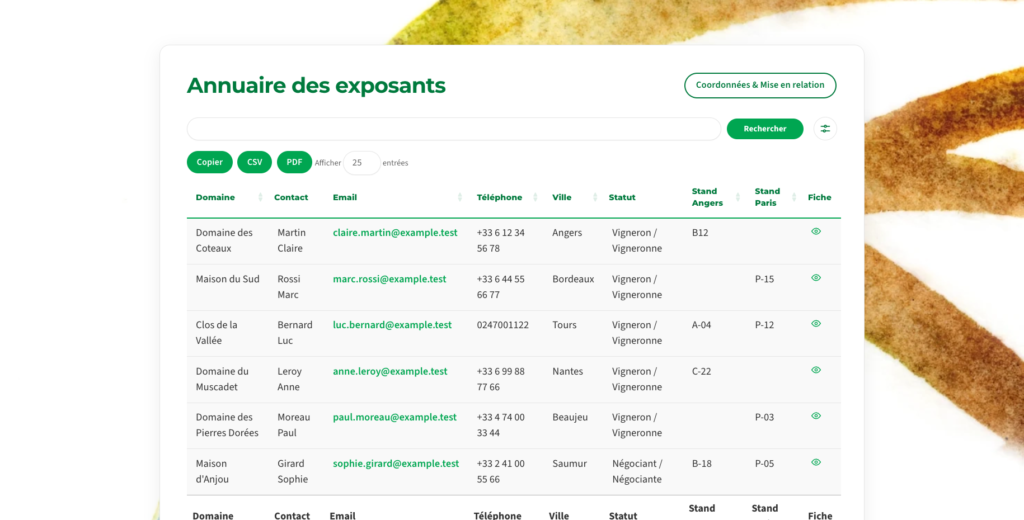Click the Fiche column header
1024x520 pixels.
[x=819, y=197]
